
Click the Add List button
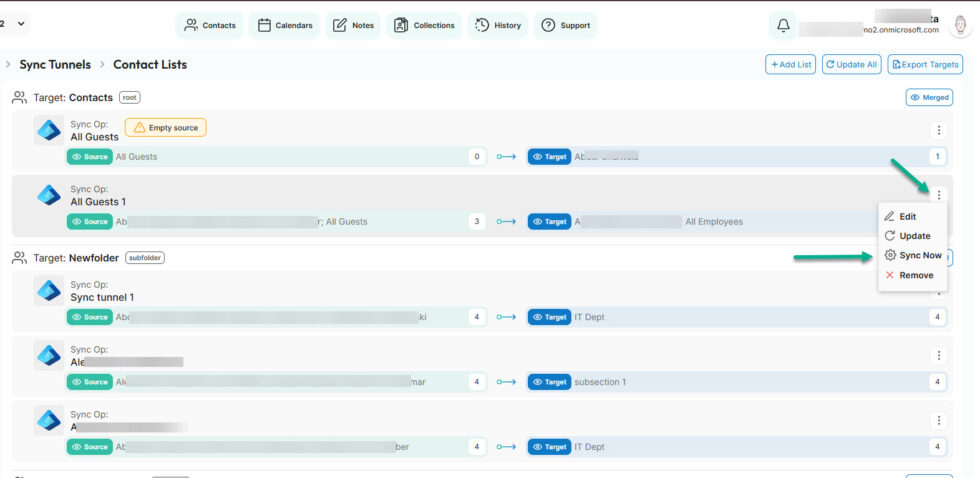(791, 64)
